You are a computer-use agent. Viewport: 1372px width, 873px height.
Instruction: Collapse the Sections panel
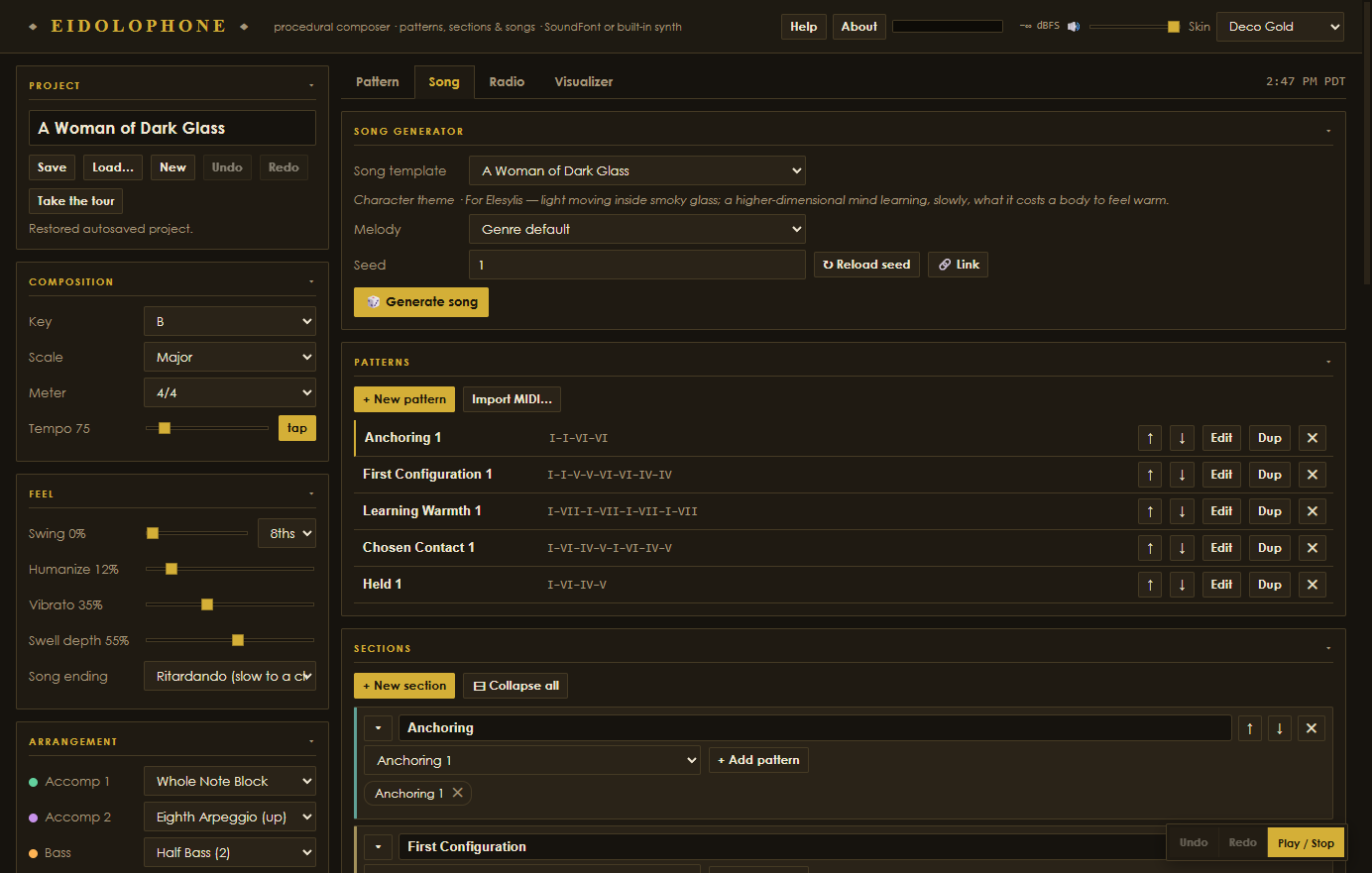coord(1328,649)
